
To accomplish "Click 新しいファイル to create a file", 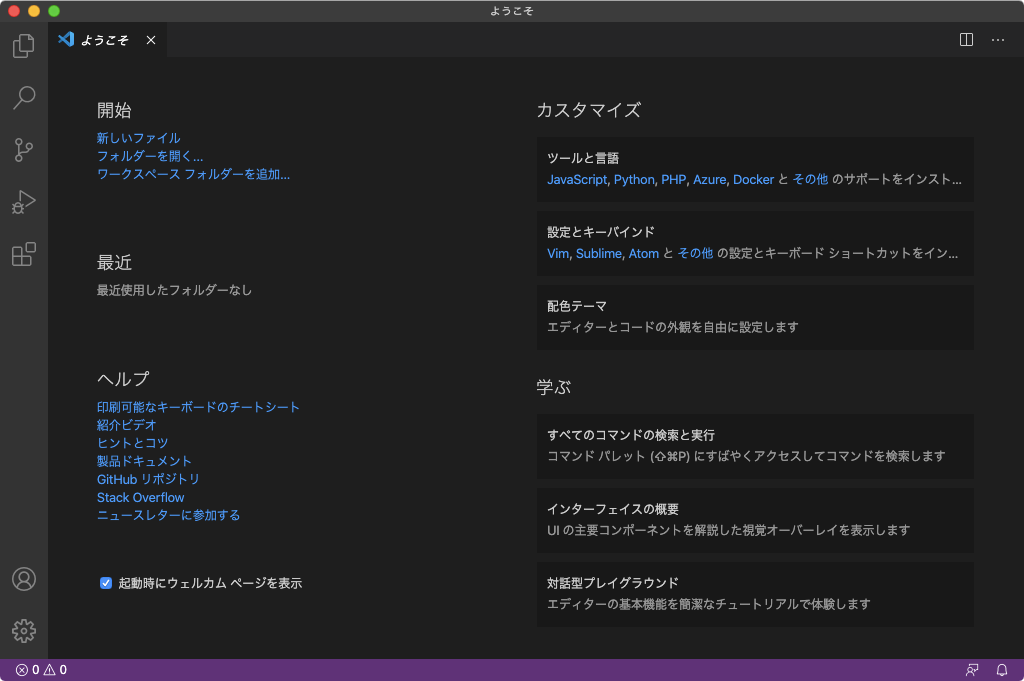I will click(138, 137).
